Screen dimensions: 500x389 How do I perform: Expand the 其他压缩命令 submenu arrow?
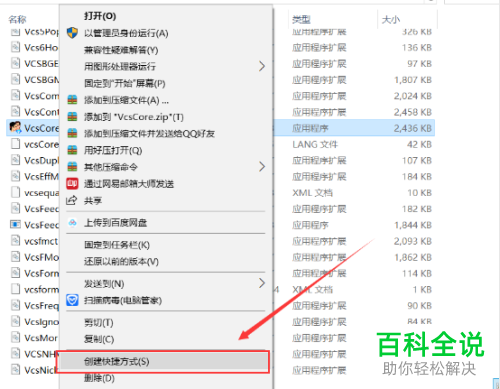click(x=262, y=167)
